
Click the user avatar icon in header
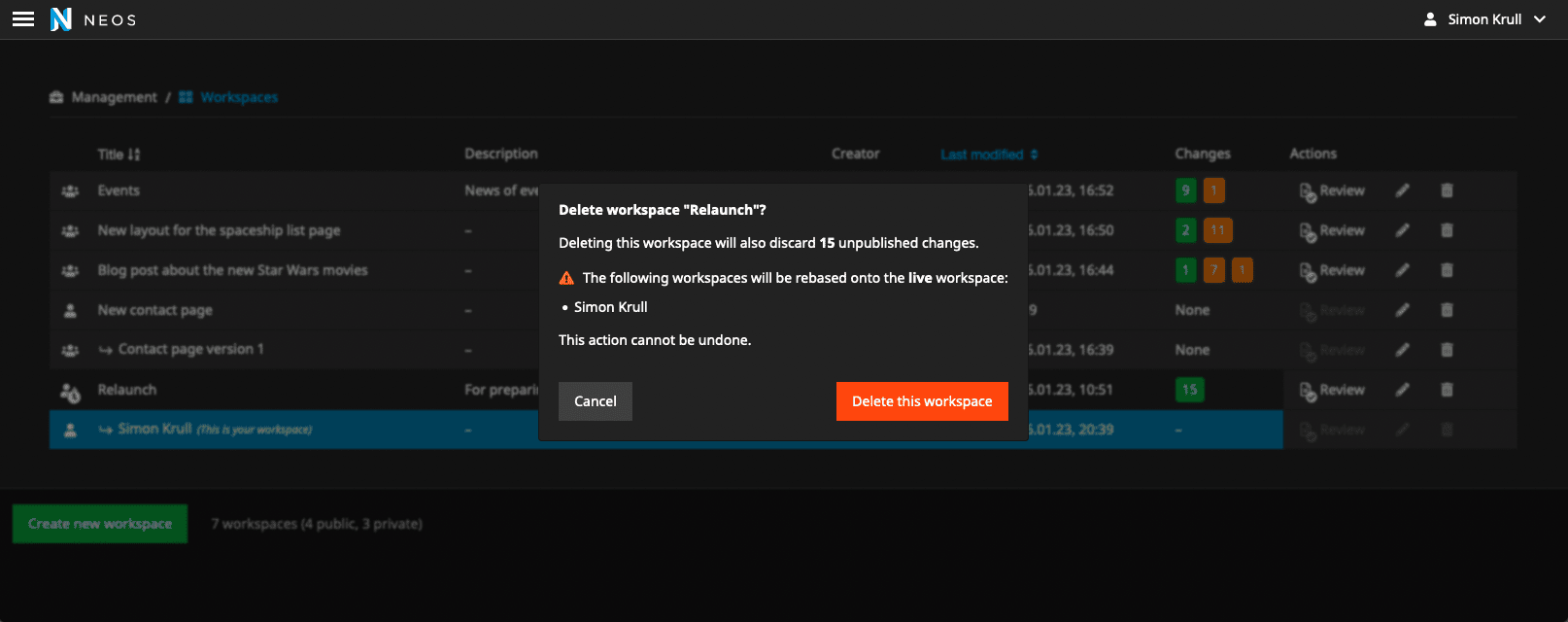[1430, 19]
